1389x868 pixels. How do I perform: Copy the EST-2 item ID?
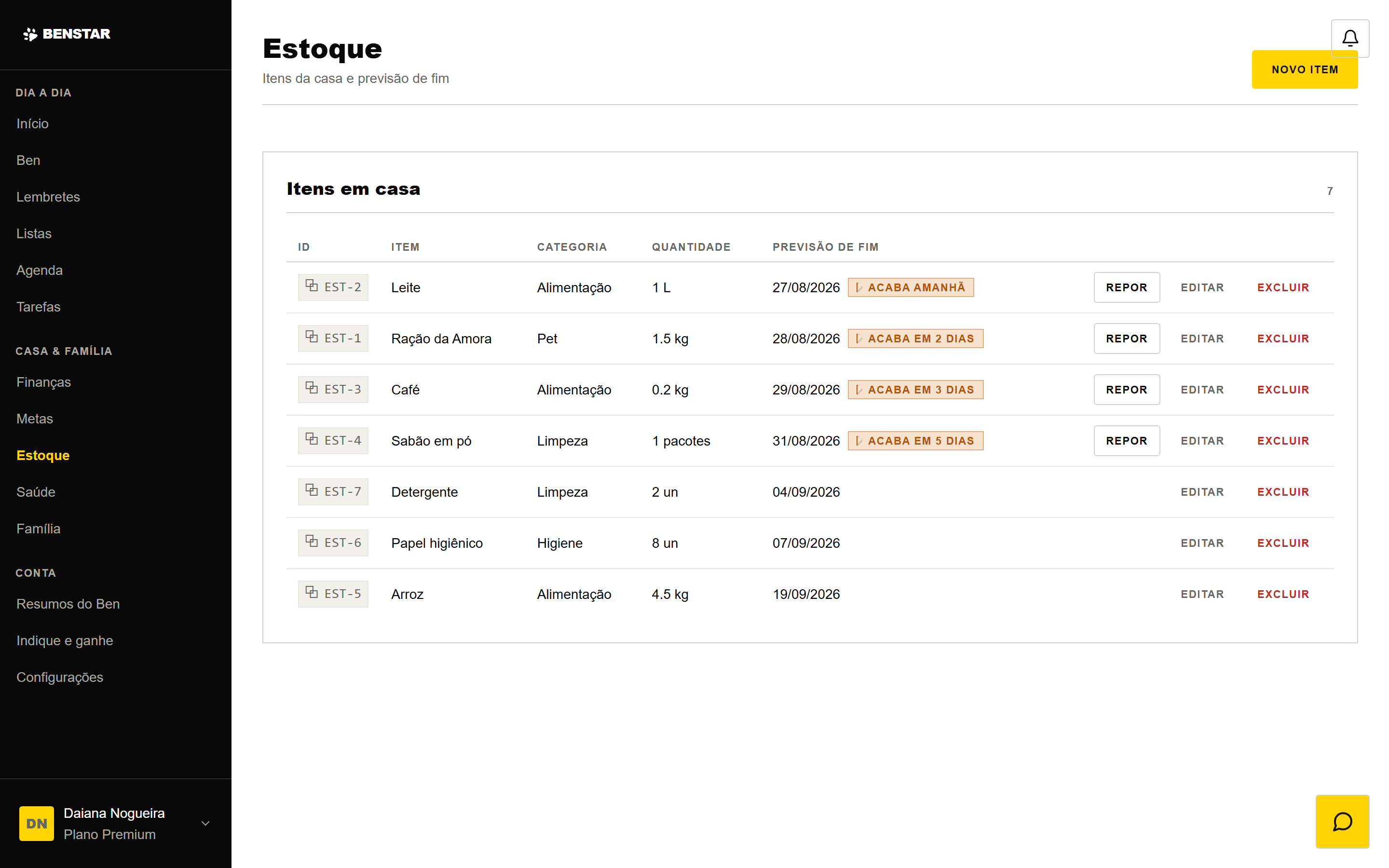[x=333, y=287]
